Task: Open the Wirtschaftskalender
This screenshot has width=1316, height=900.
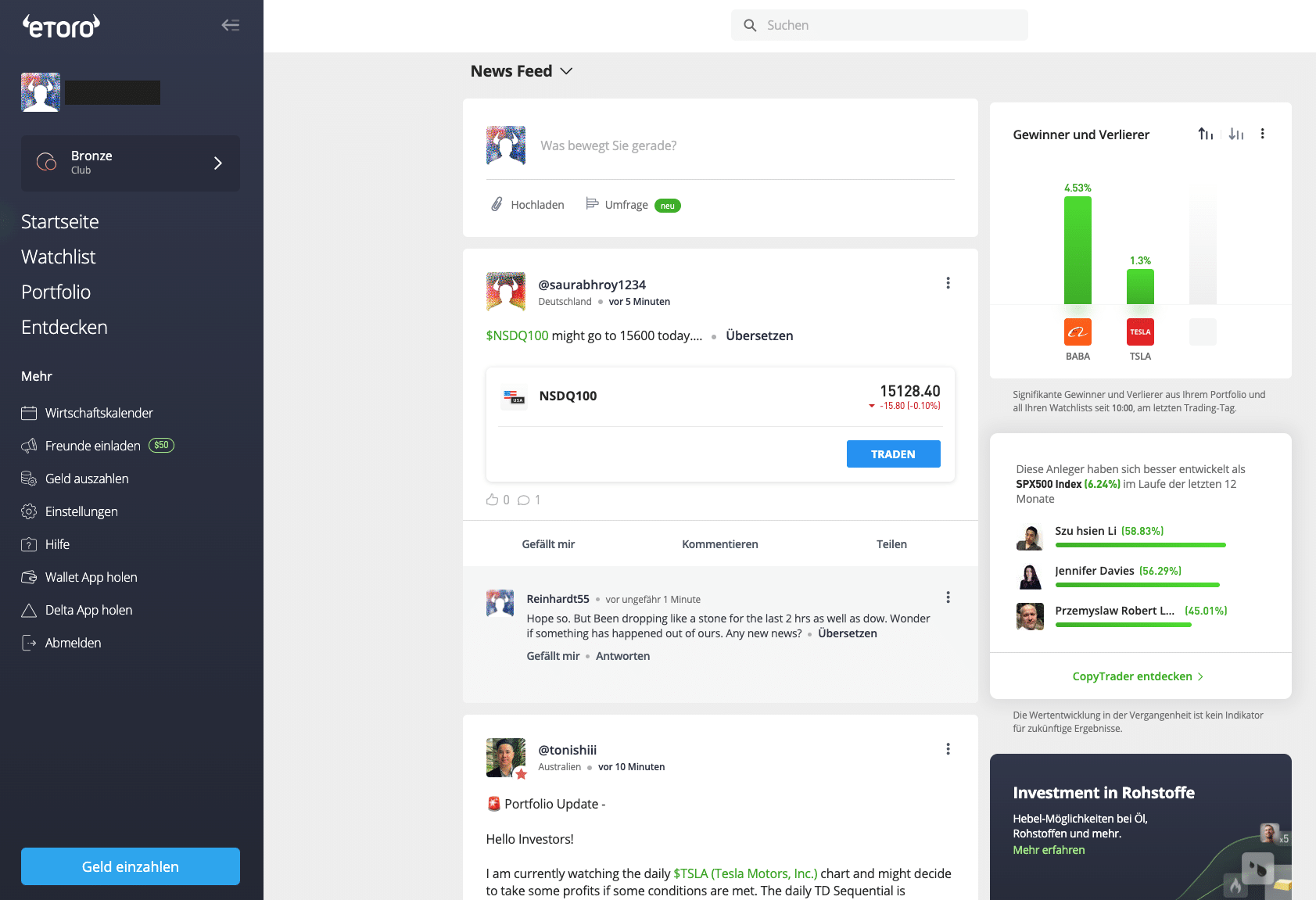Action: click(99, 413)
